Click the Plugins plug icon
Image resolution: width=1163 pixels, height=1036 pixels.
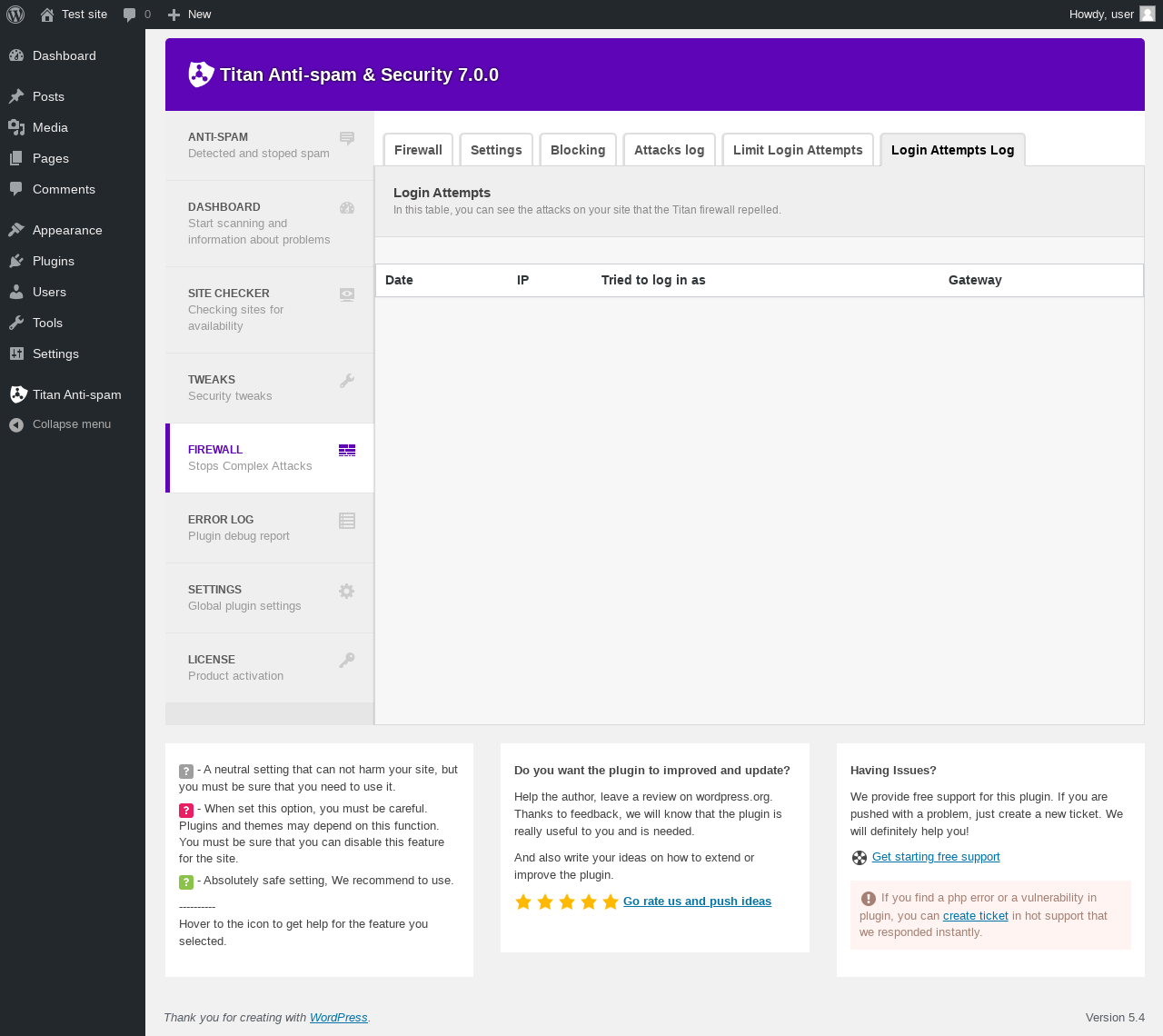(x=16, y=261)
